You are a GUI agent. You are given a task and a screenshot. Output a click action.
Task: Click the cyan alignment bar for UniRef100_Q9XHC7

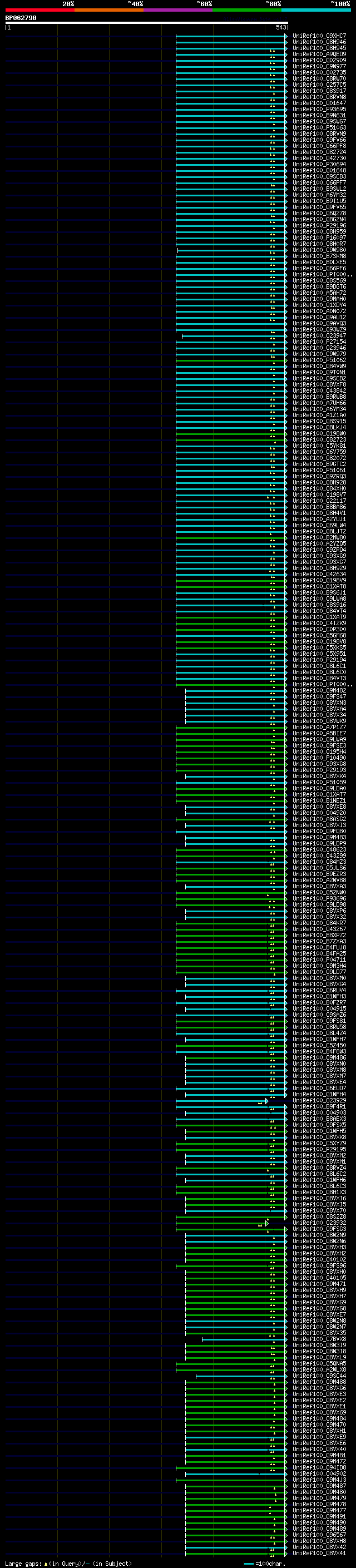[231, 36]
